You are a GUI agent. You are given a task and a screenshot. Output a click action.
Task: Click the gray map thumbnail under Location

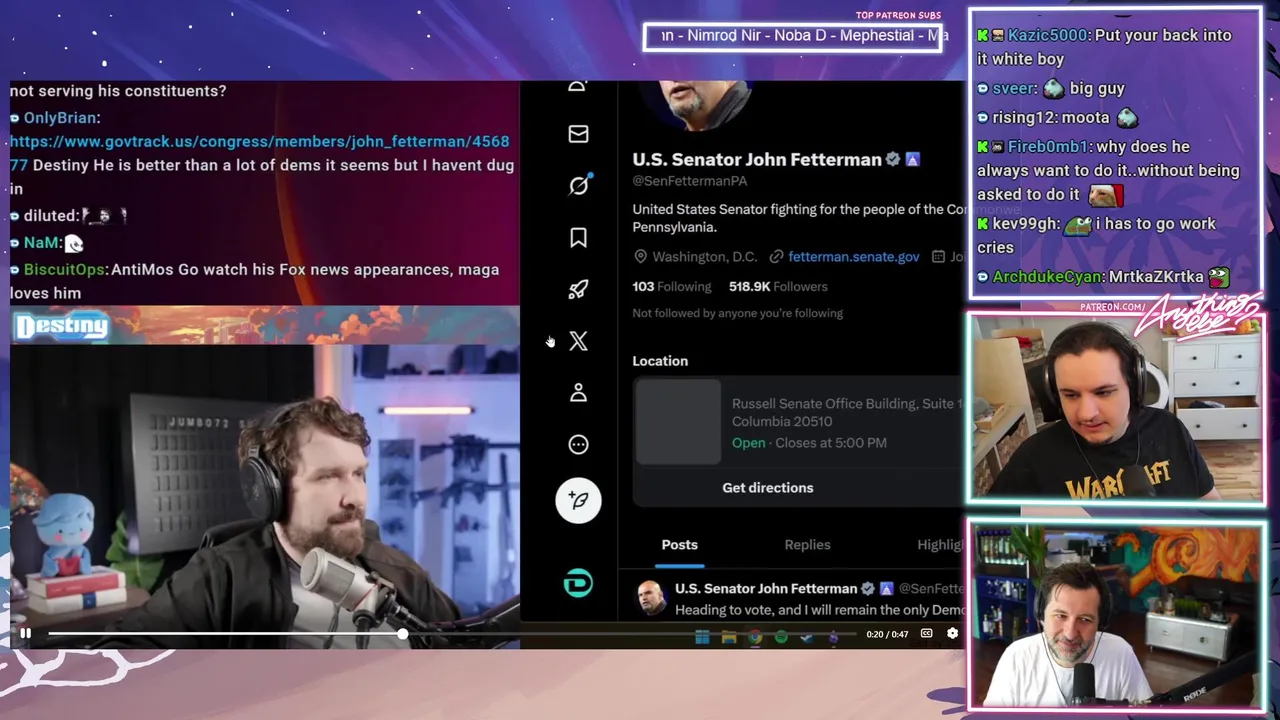678,422
